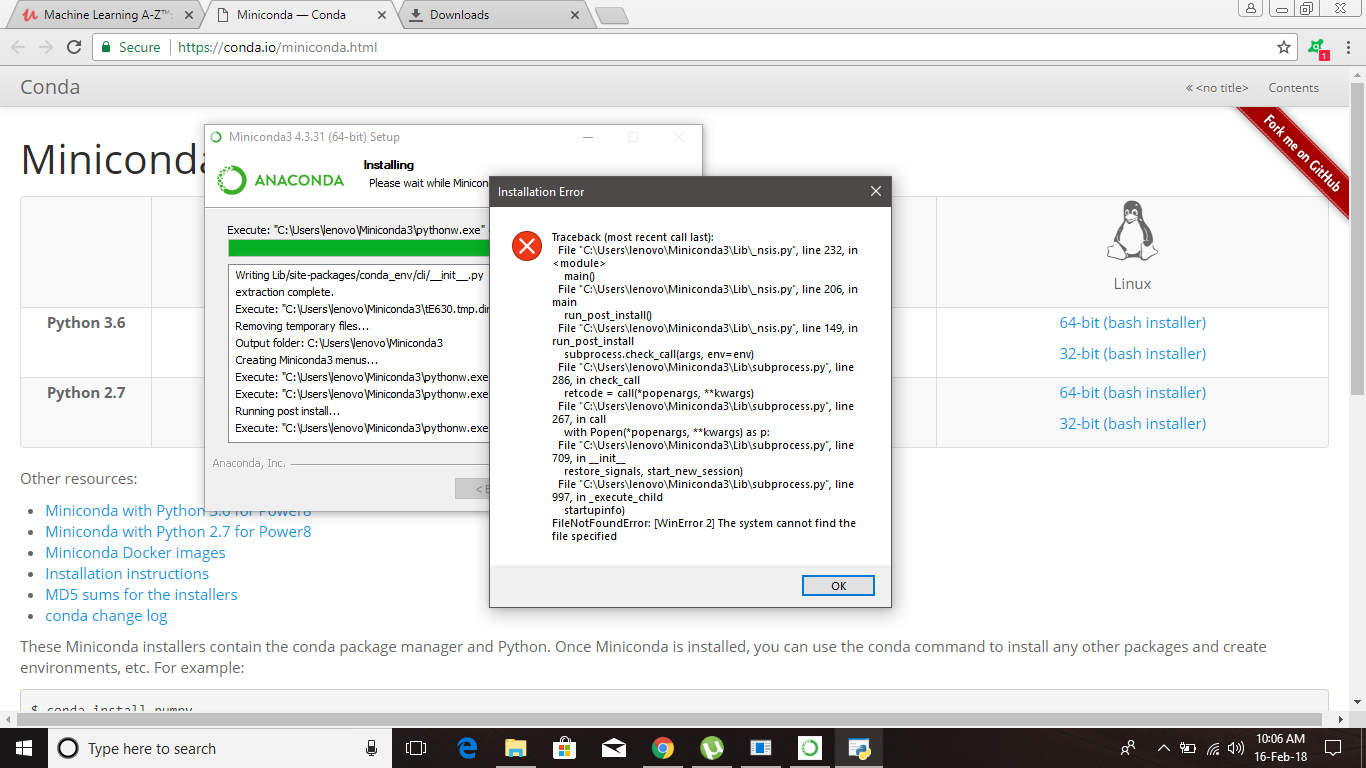1366x768 pixels.
Task: Dismiss the Installation Error with OK
Action: (840, 585)
